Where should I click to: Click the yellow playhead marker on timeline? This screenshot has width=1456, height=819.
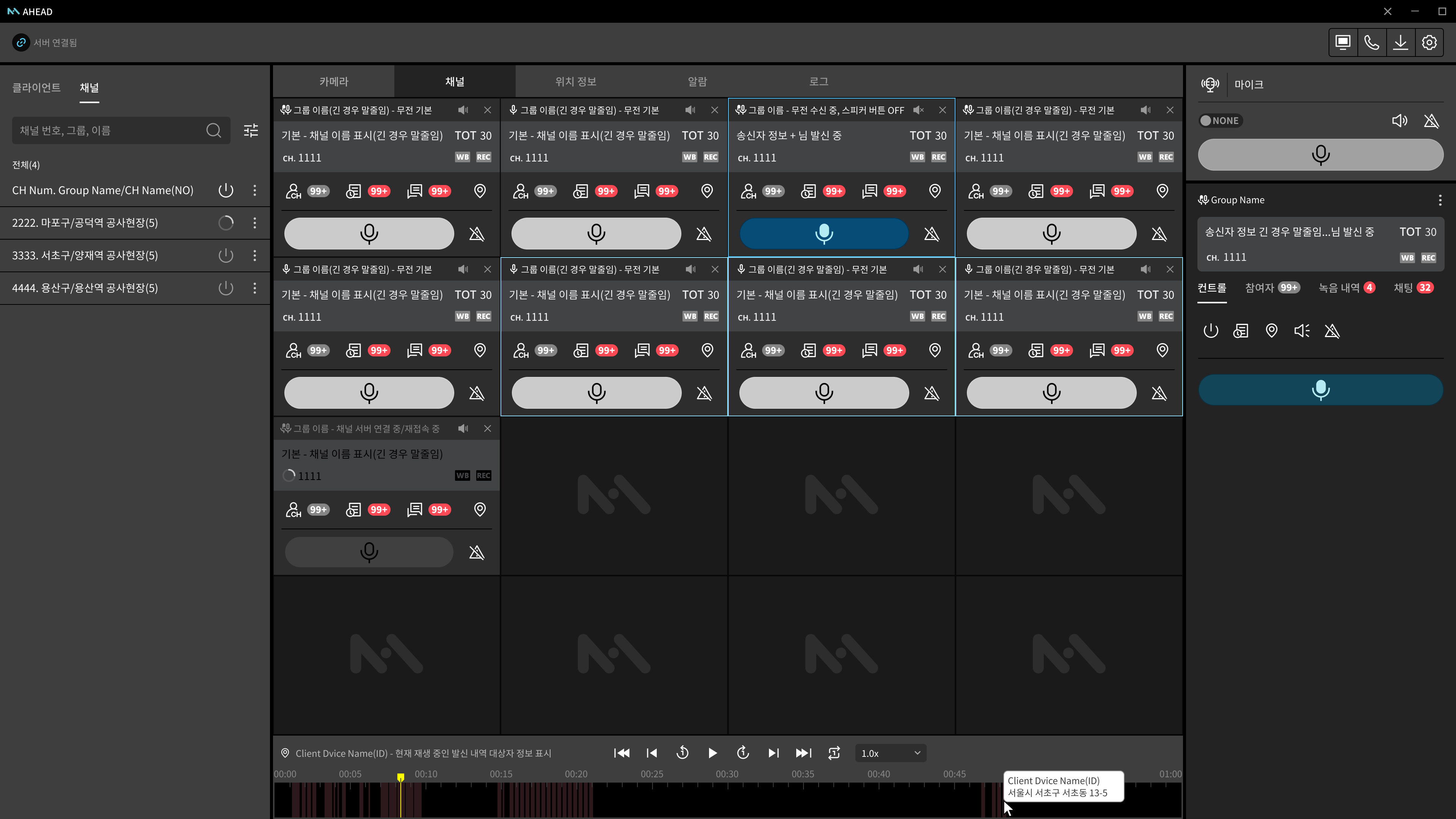point(401,778)
